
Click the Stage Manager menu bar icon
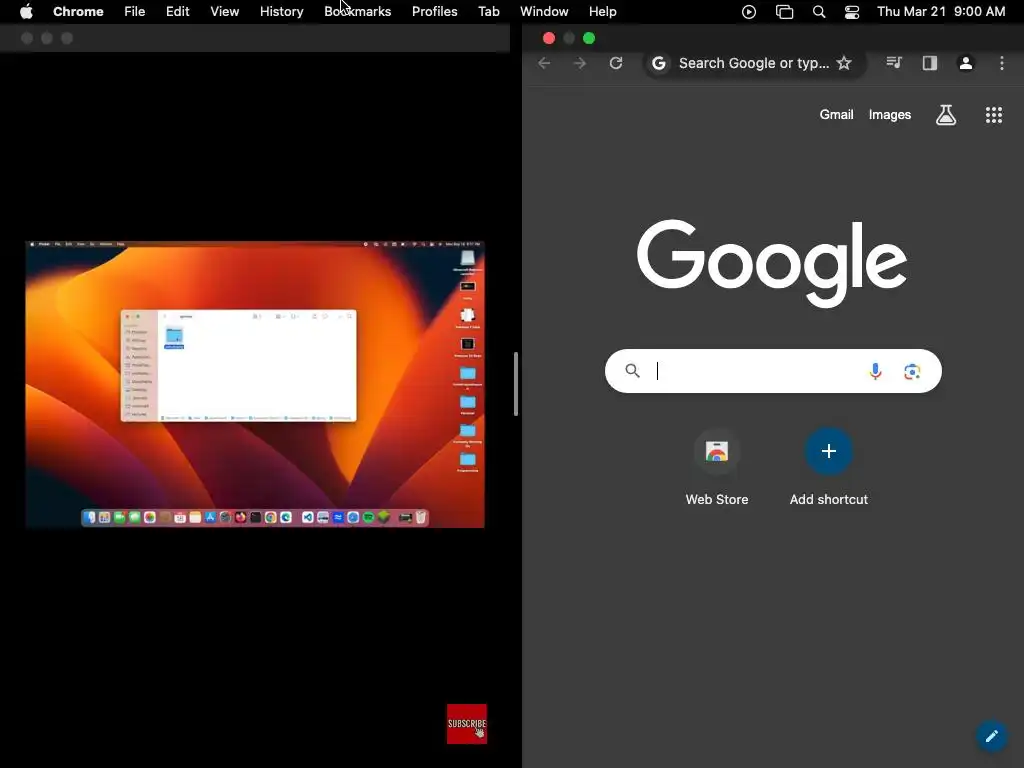click(x=784, y=11)
